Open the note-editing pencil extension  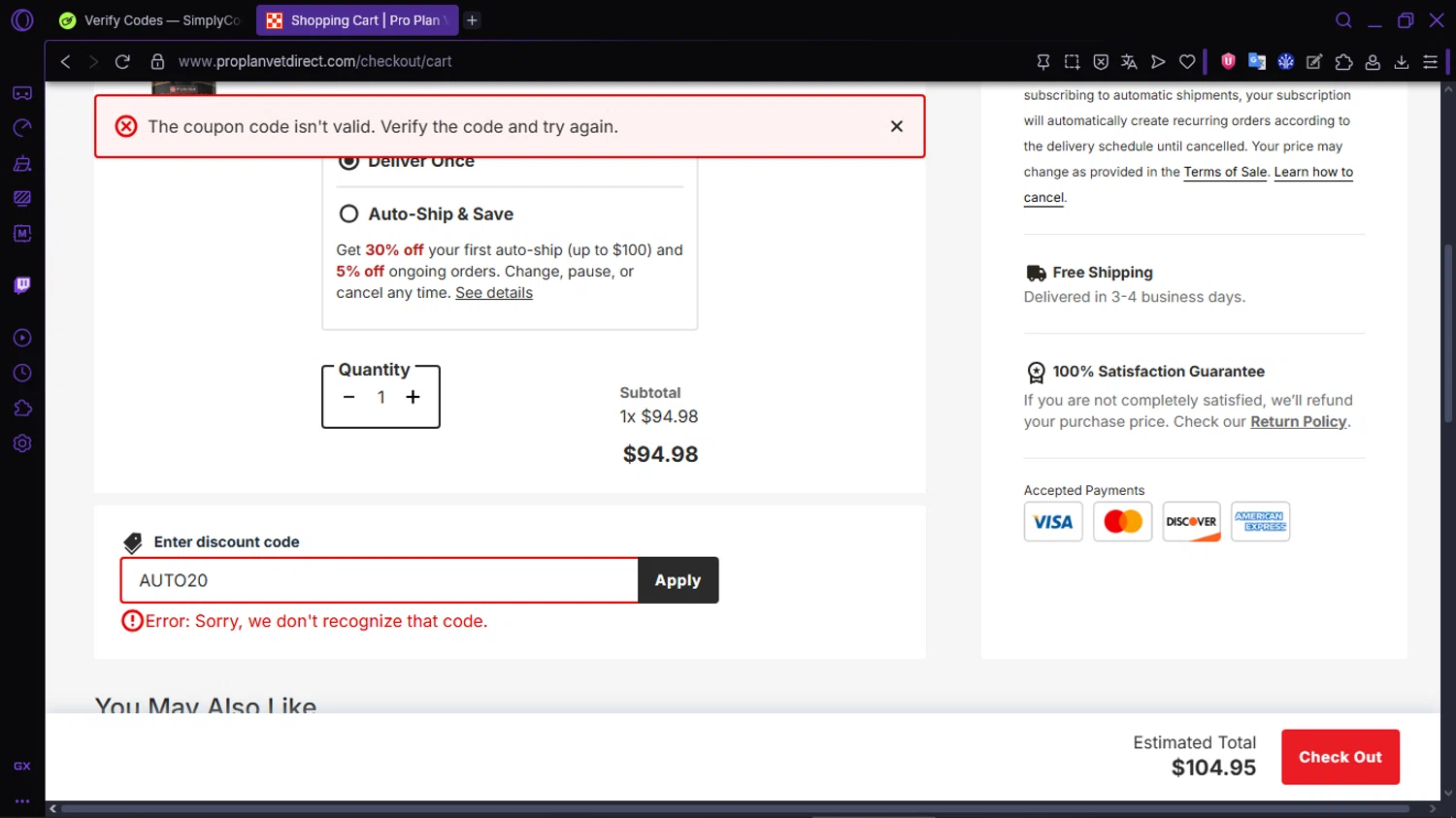1314,61
